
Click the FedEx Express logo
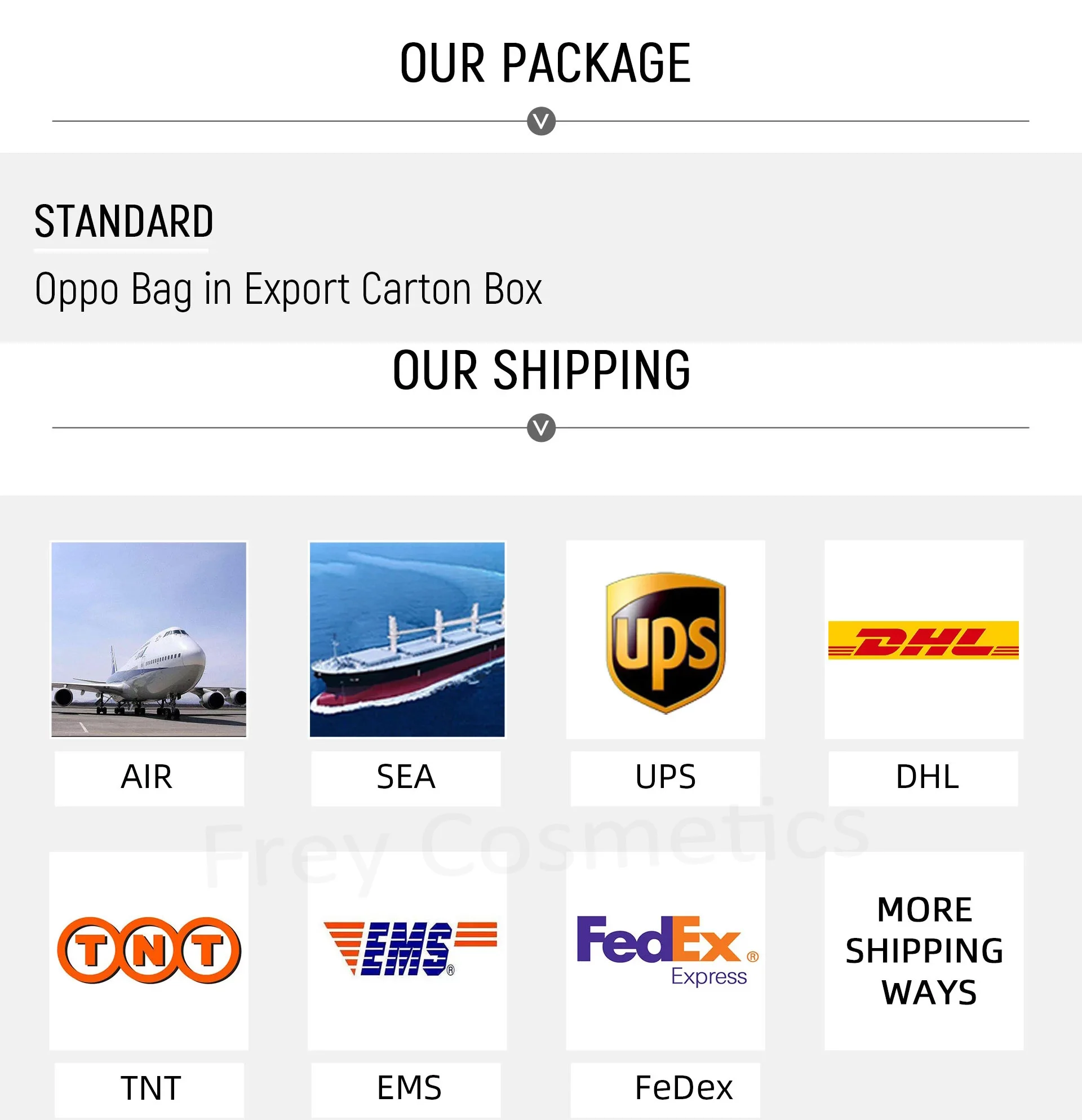[666, 950]
